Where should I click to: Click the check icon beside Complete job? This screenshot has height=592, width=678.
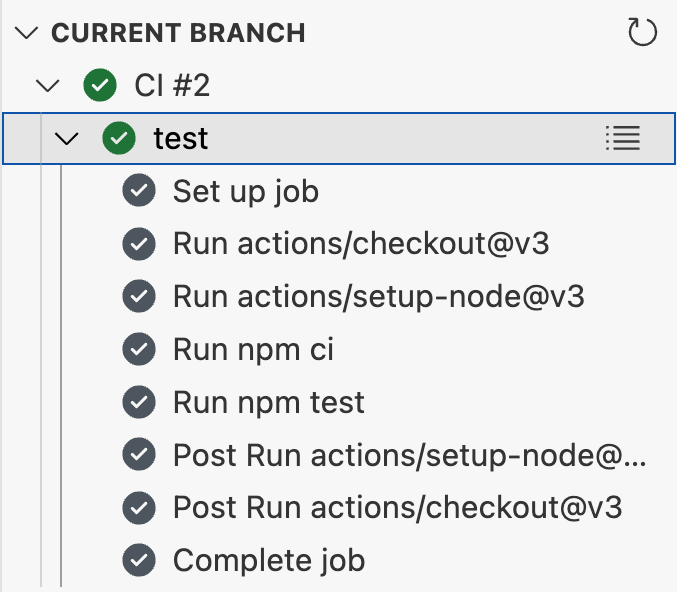pos(138,561)
